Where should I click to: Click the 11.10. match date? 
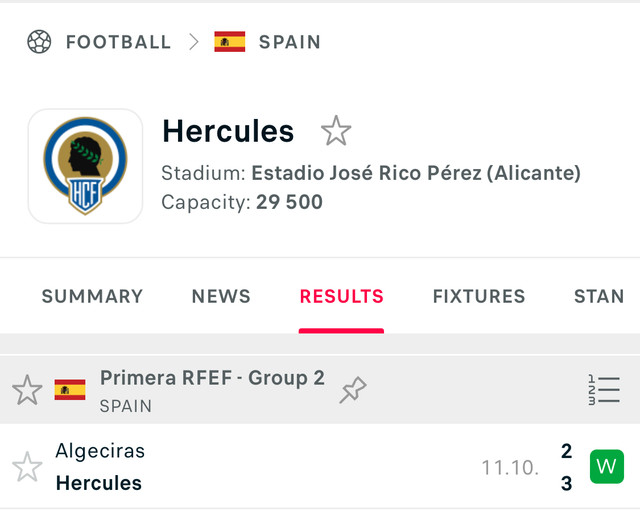(x=510, y=467)
